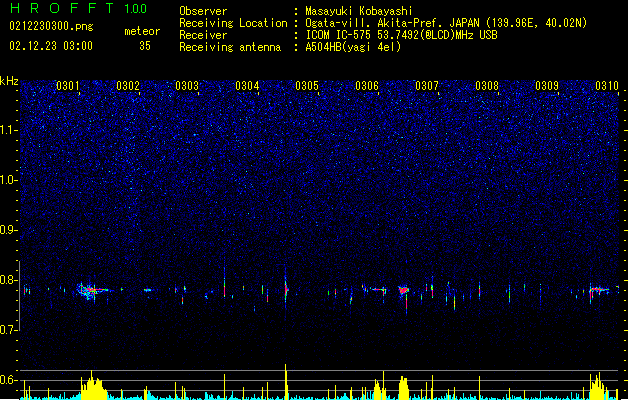Screen dimensions: 629x400
Task: Click the meteor count value 35
Action: [145, 46]
